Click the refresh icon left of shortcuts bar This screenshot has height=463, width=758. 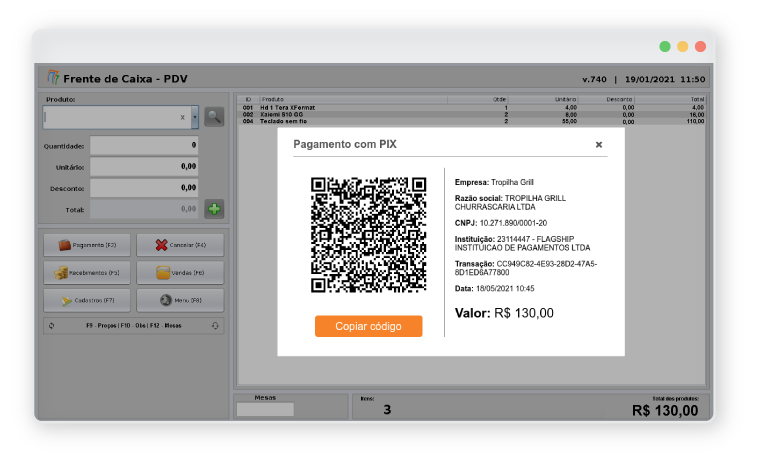[50, 326]
